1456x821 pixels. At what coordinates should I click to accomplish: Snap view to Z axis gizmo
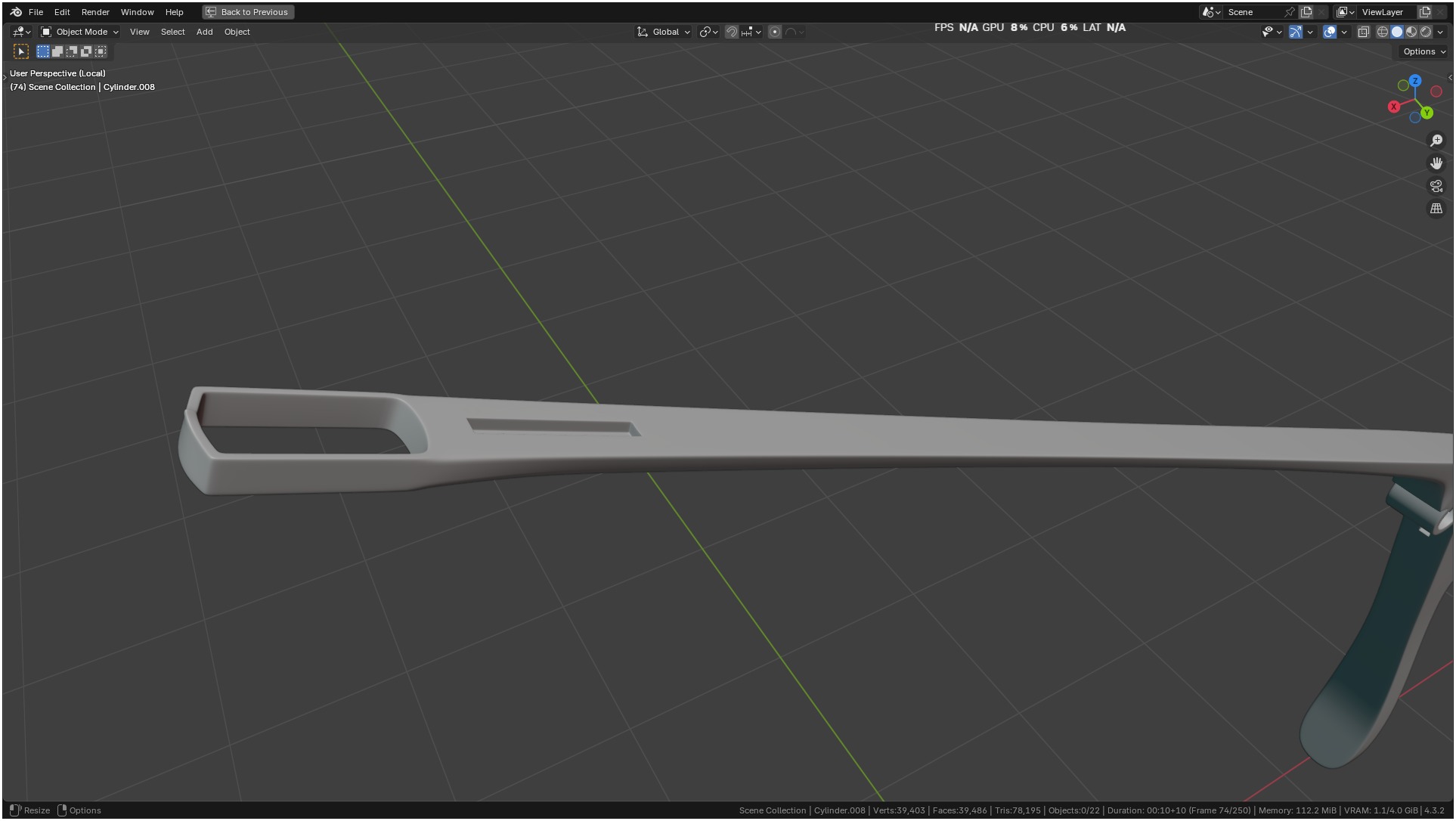[1415, 81]
